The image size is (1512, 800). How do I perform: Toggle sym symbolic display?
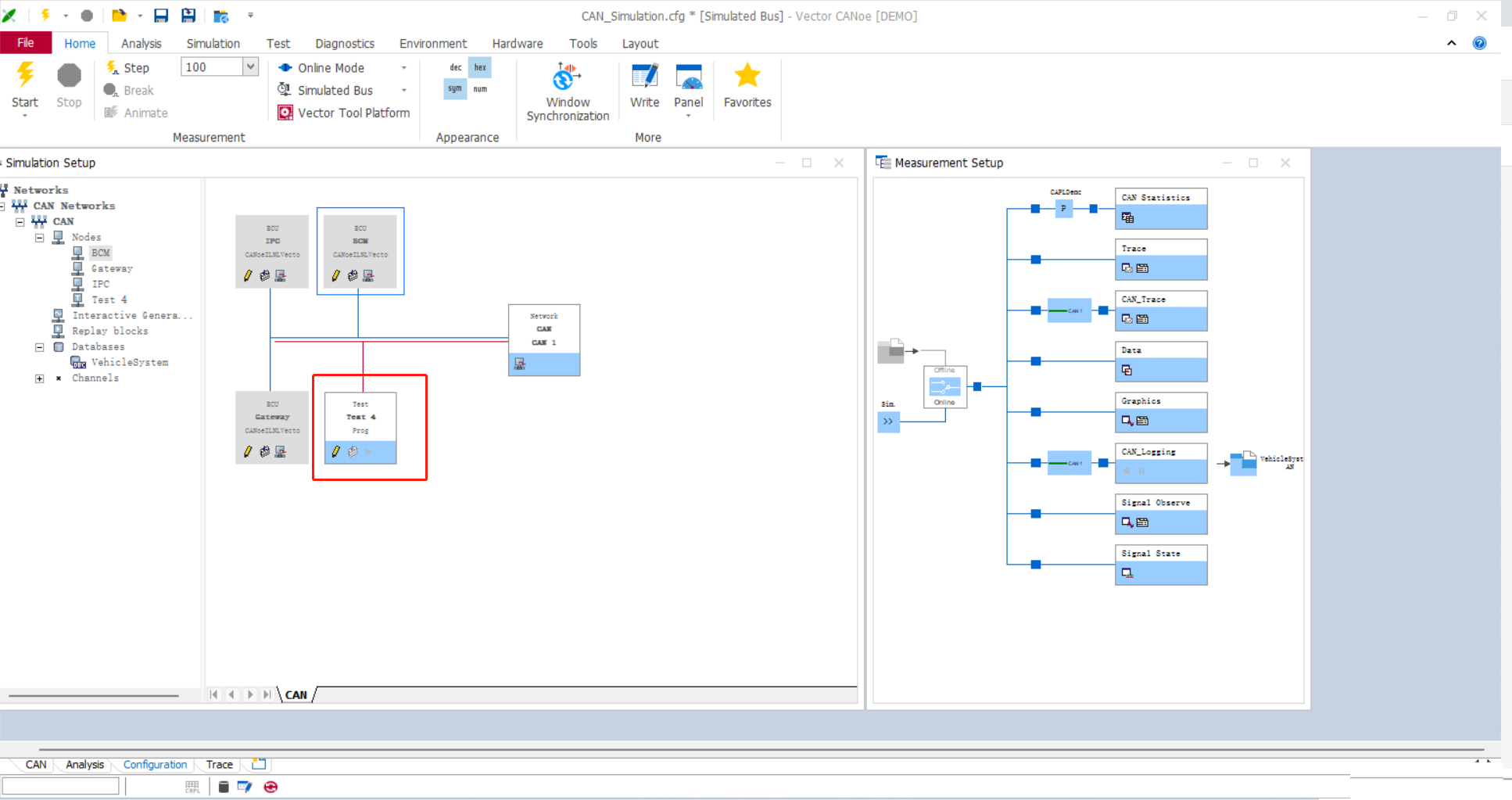coord(455,89)
